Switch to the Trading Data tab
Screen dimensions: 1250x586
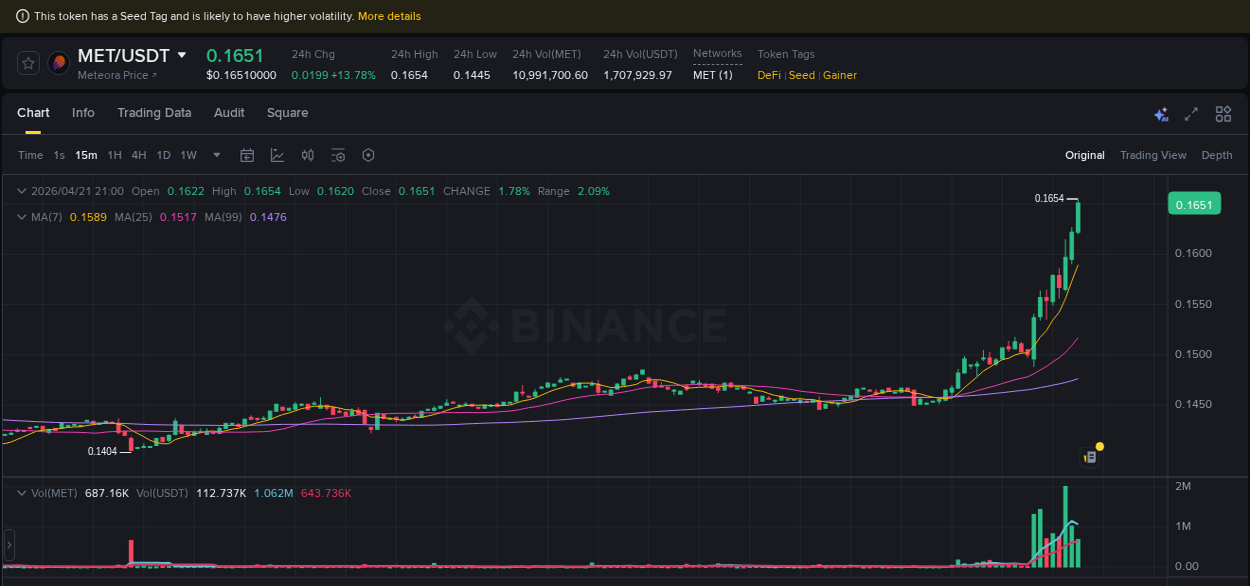click(x=154, y=113)
